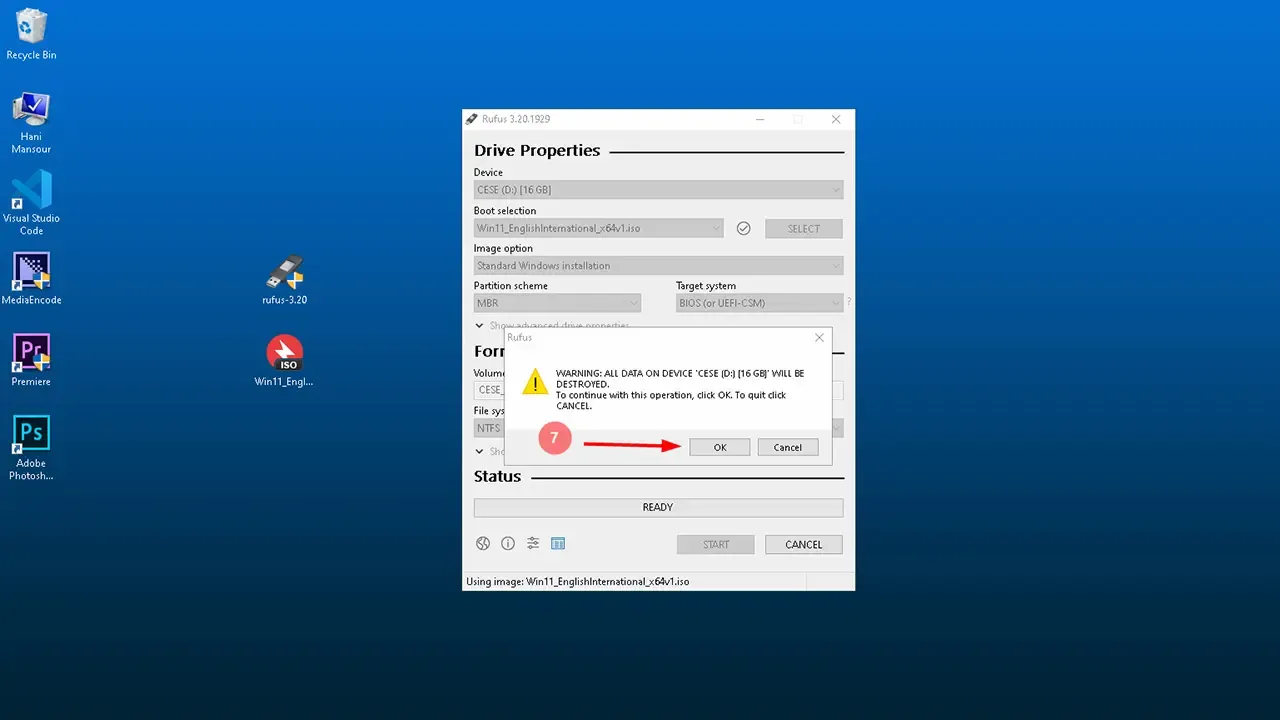This screenshot has height=720, width=1280.
Task: Open the Recycle Bin desktop icon
Action: click(x=31, y=33)
